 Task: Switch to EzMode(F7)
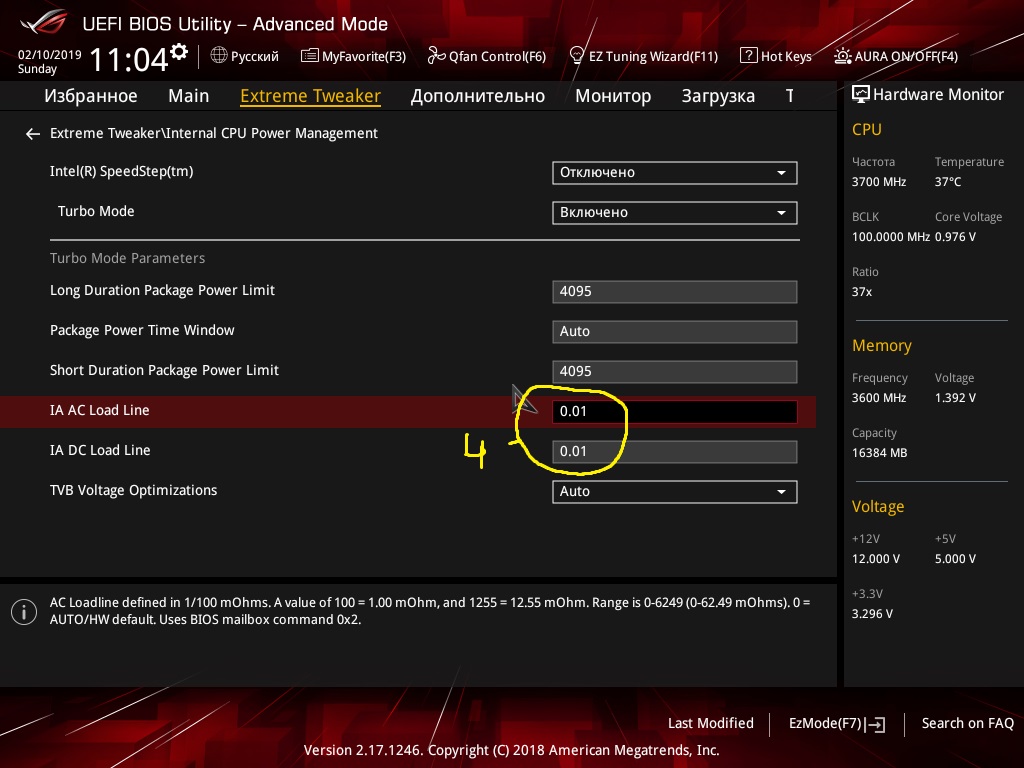[825, 724]
